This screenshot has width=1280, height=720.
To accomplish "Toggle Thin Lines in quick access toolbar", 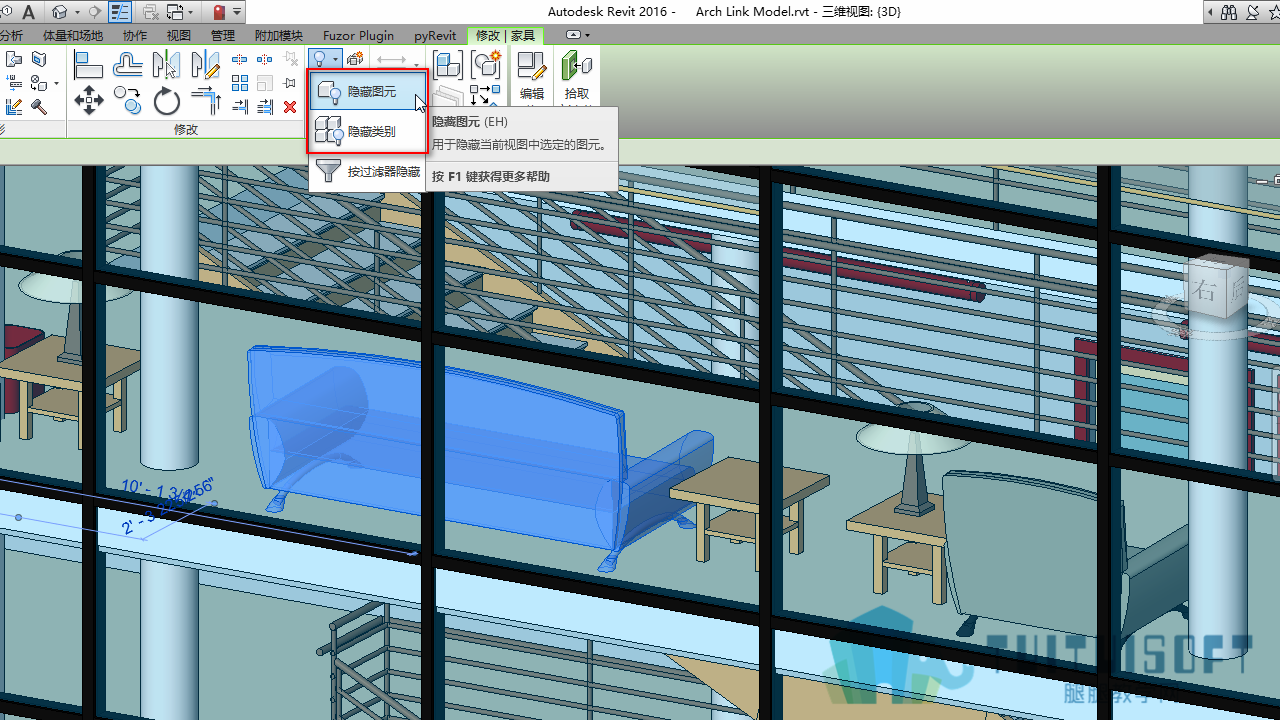I will 120,13.
